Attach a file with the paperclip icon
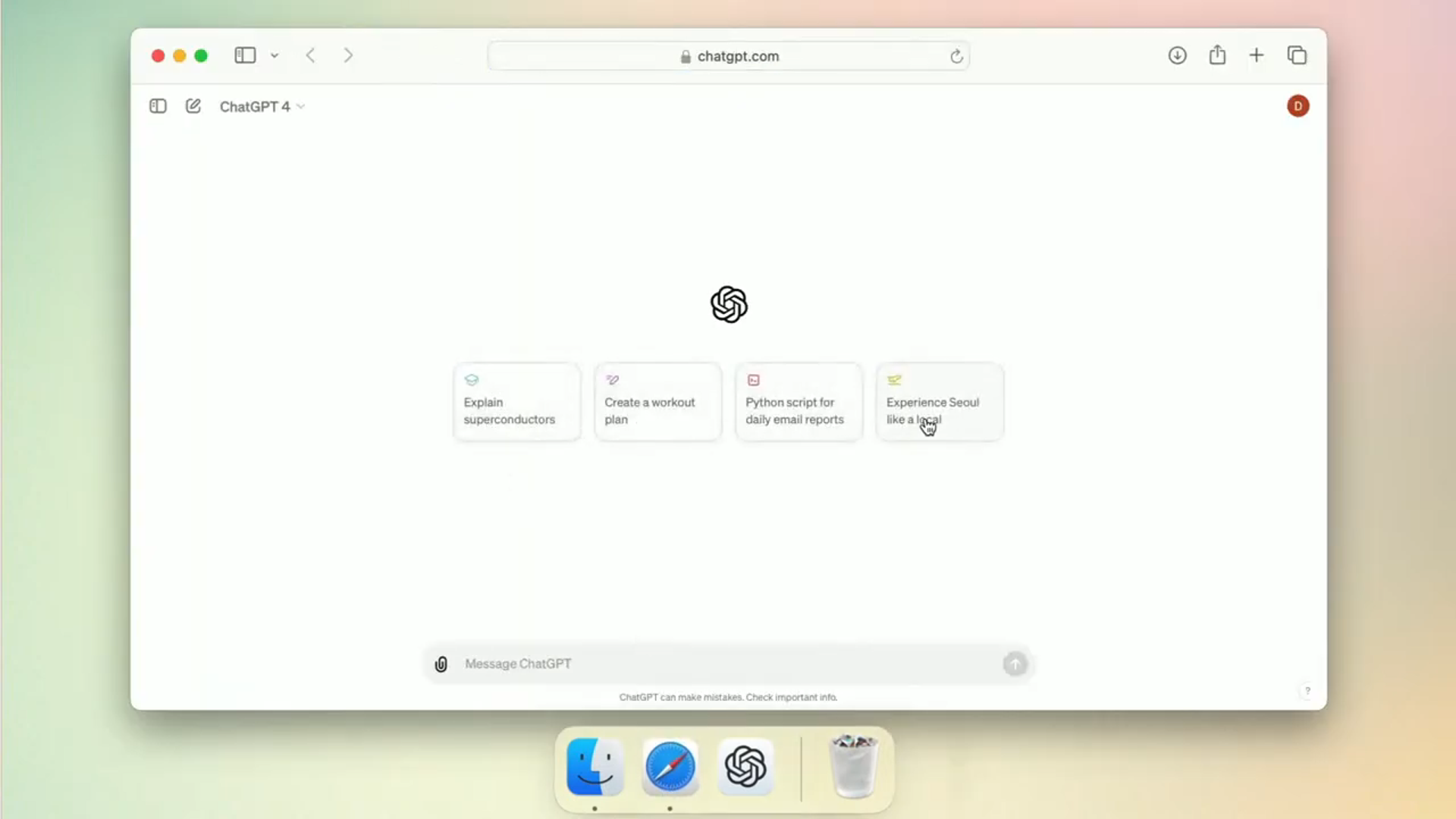 [x=441, y=664]
